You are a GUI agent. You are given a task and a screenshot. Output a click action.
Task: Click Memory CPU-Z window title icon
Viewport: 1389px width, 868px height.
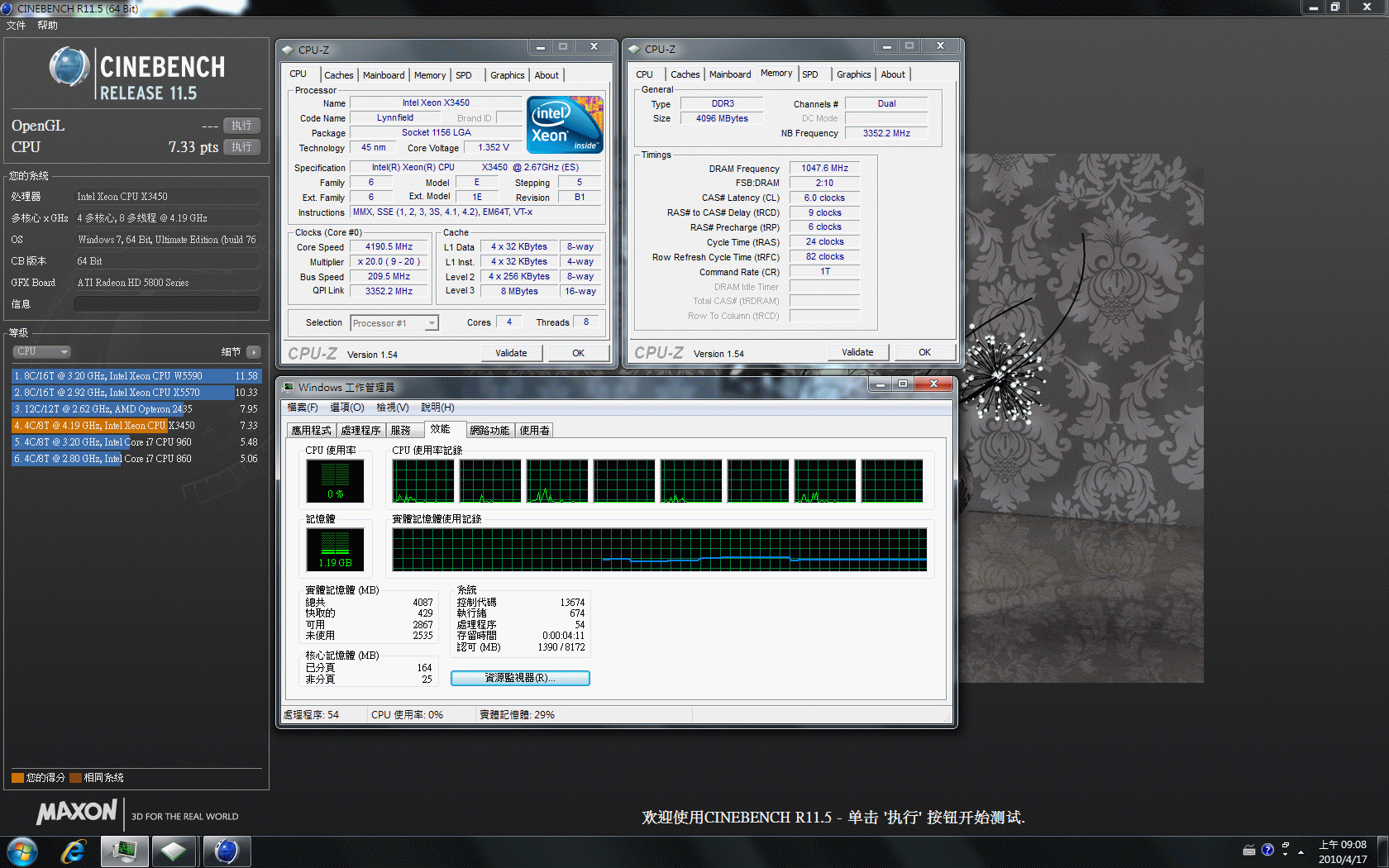[634, 49]
